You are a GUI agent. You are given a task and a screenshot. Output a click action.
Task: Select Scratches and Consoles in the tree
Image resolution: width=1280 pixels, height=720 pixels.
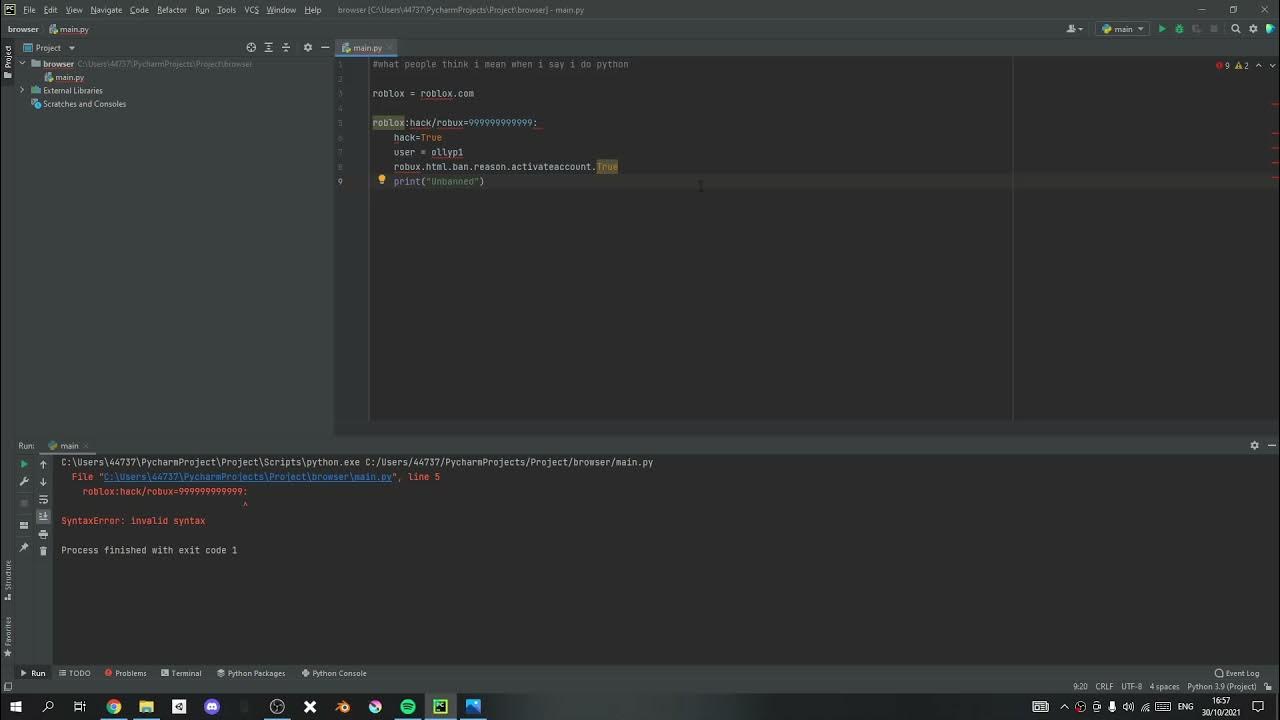coord(78,104)
